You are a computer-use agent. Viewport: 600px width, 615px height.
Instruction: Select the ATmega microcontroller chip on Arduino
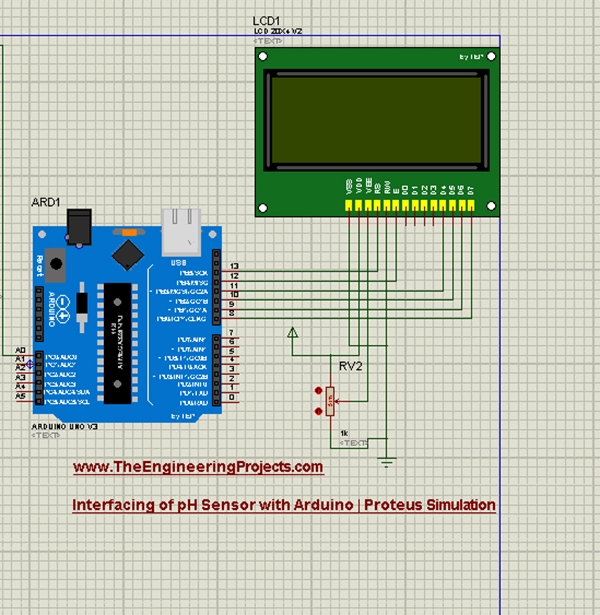tap(117, 343)
